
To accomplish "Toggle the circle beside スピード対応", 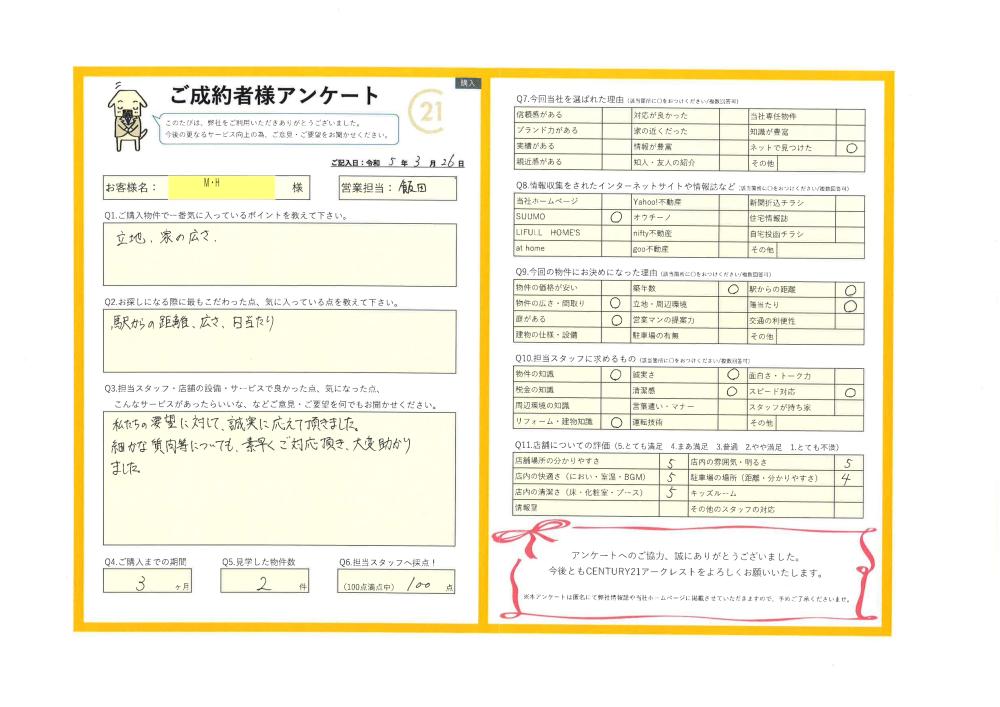I will (850, 393).
